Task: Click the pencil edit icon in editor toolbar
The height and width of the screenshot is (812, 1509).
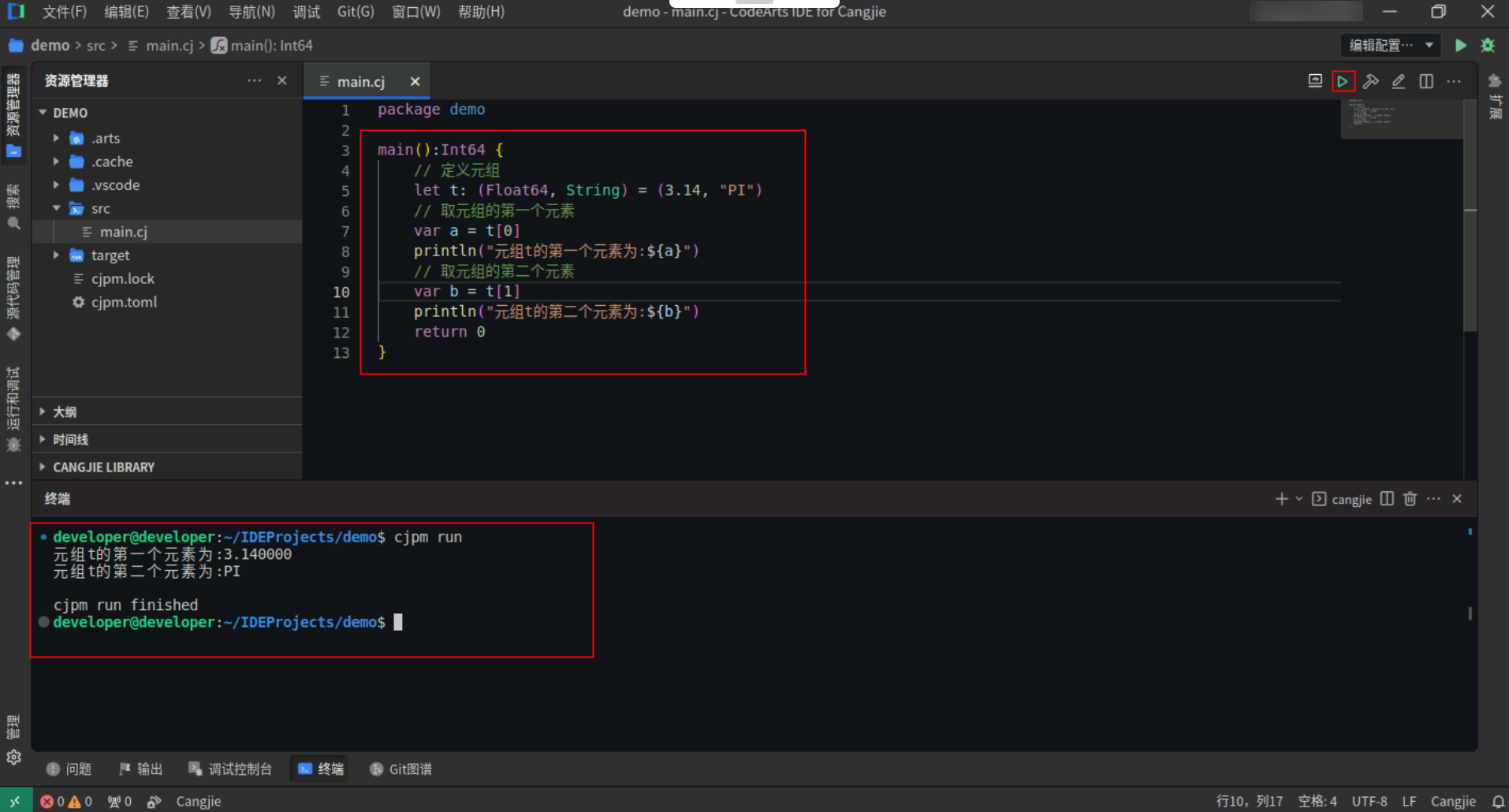Action: (1398, 81)
